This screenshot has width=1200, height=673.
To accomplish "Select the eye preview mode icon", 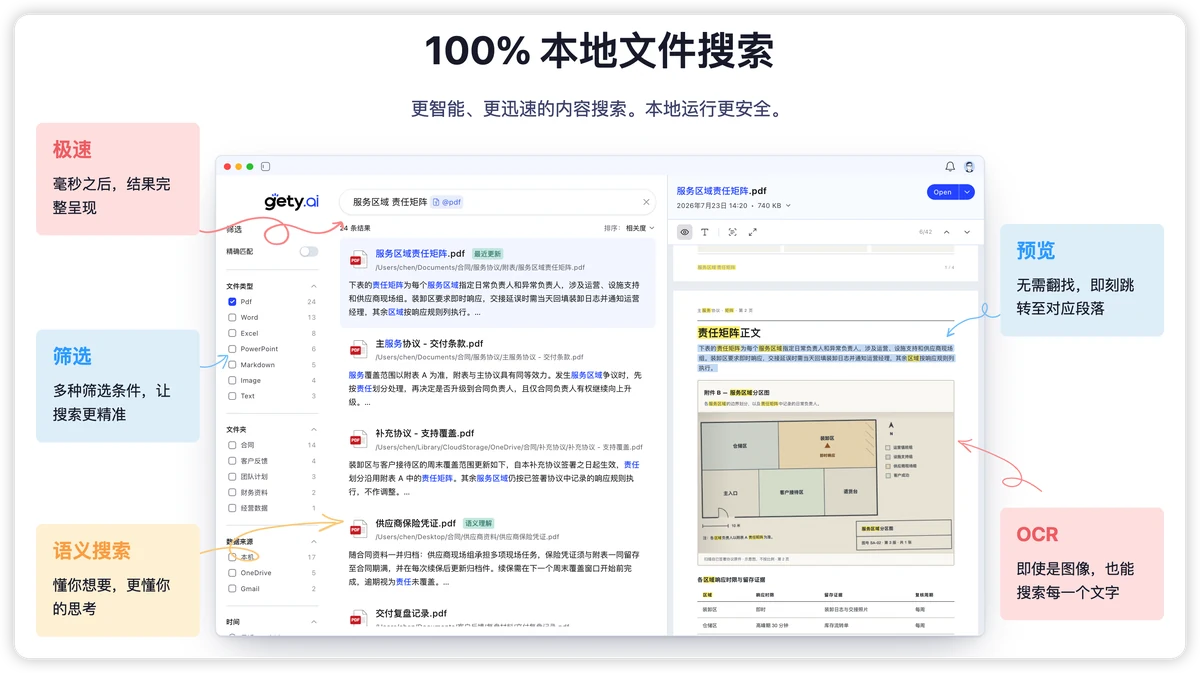I will tap(685, 232).
